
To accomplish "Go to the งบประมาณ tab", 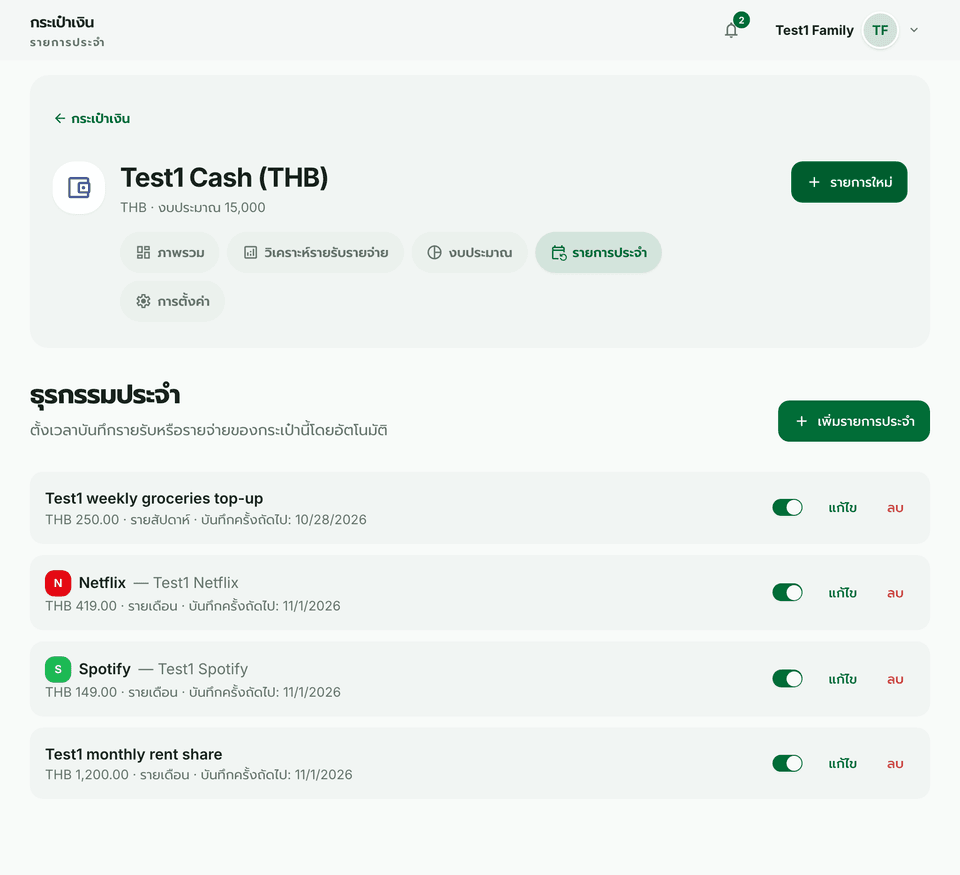I will 470,252.
